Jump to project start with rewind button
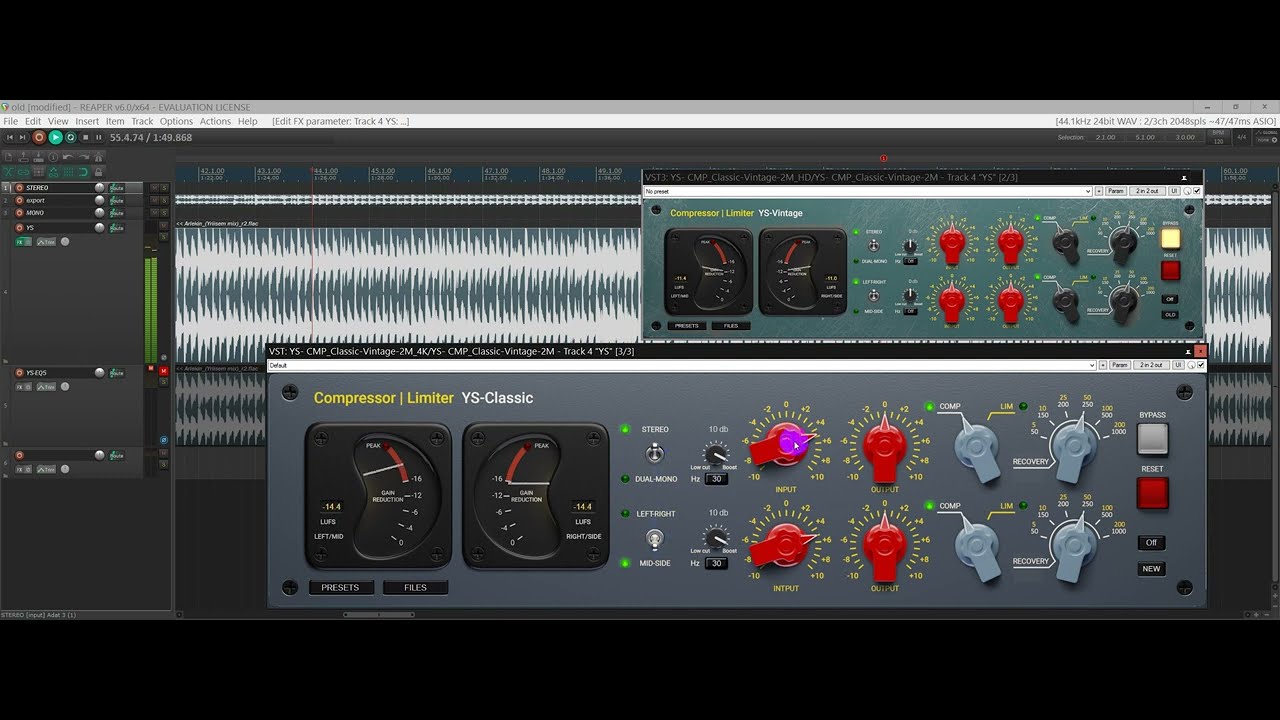 tap(10, 137)
